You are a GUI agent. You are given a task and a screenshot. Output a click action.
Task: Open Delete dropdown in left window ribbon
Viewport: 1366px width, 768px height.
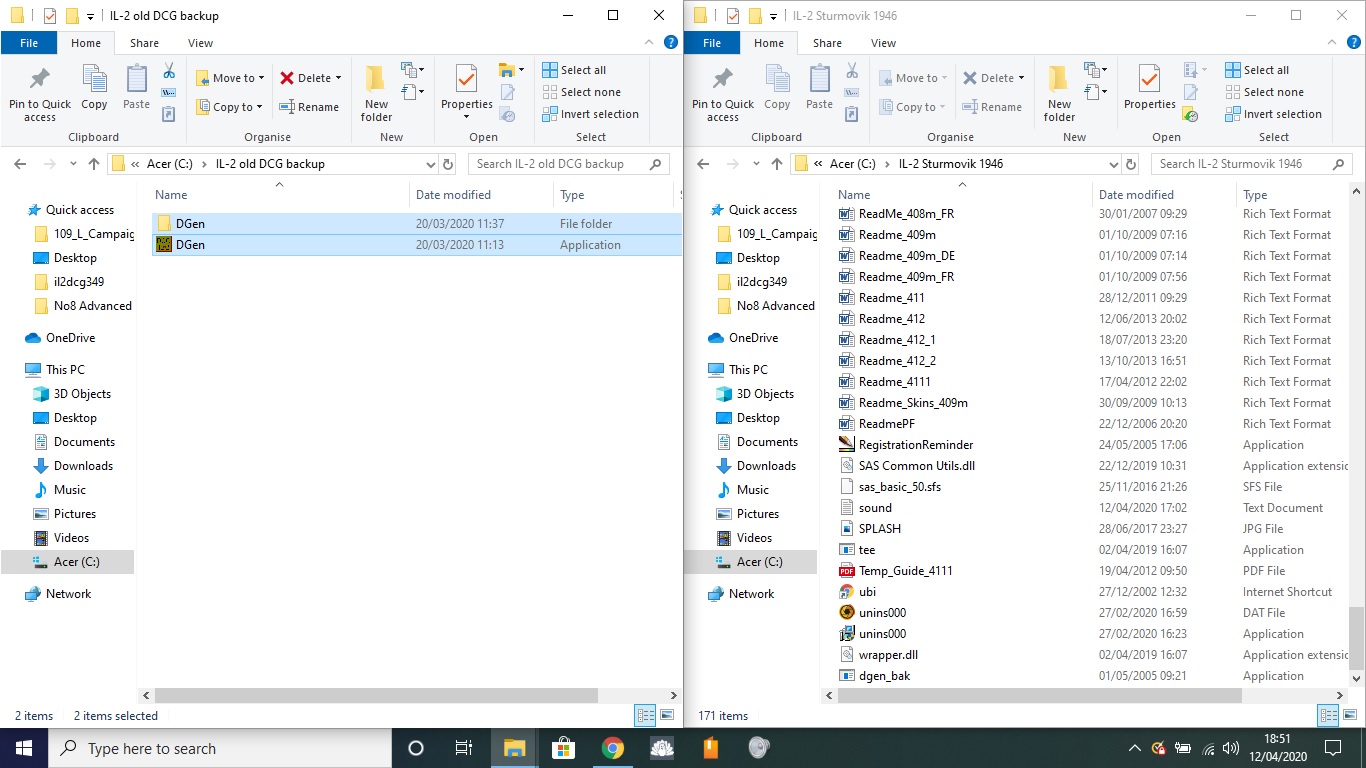click(338, 78)
